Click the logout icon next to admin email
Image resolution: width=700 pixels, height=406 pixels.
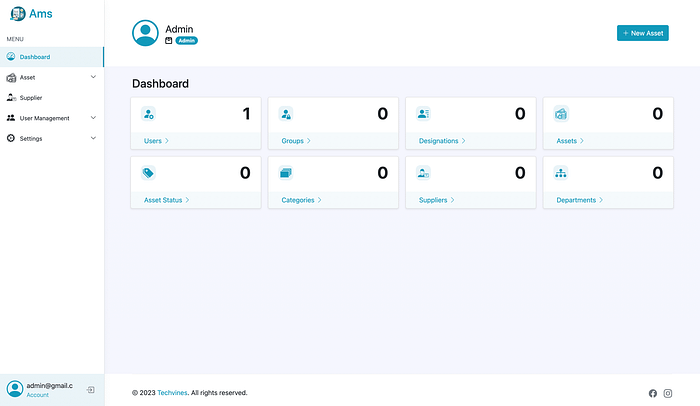click(x=91, y=390)
